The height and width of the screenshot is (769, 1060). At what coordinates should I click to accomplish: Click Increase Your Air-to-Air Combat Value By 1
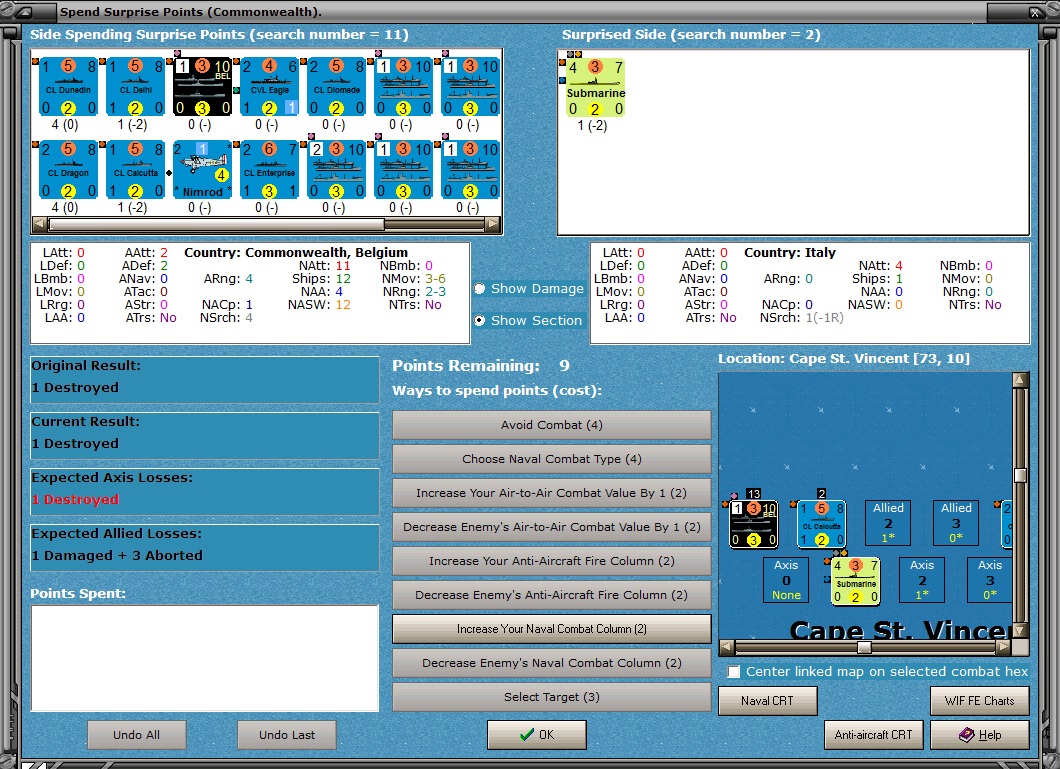point(552,493)
